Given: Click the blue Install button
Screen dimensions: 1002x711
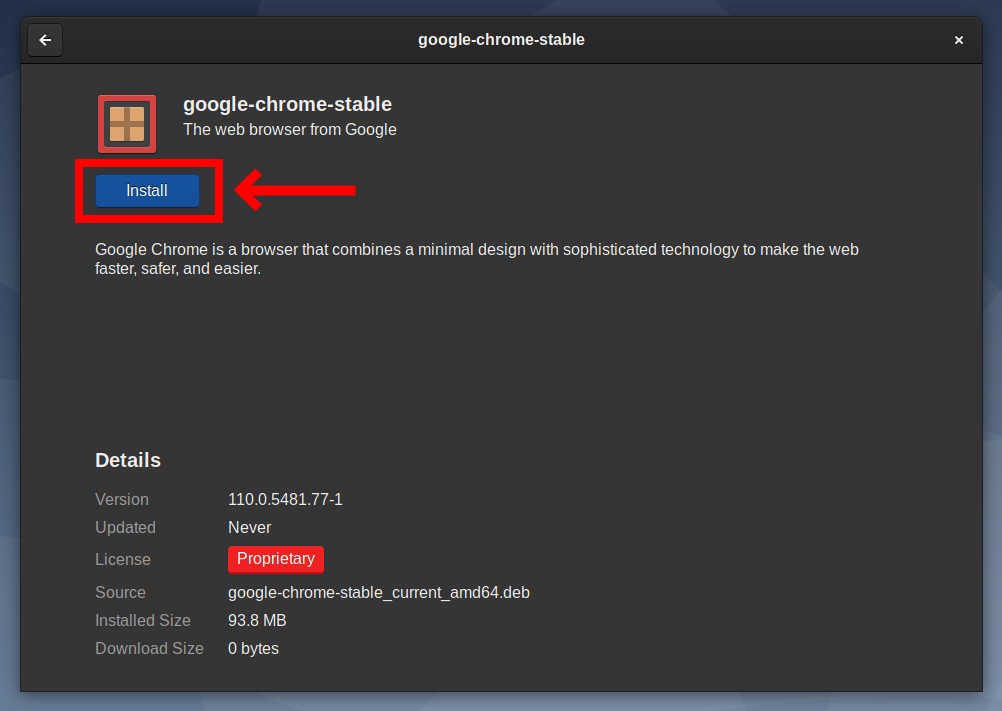Looking at the screenshot, I should [147, 190].
